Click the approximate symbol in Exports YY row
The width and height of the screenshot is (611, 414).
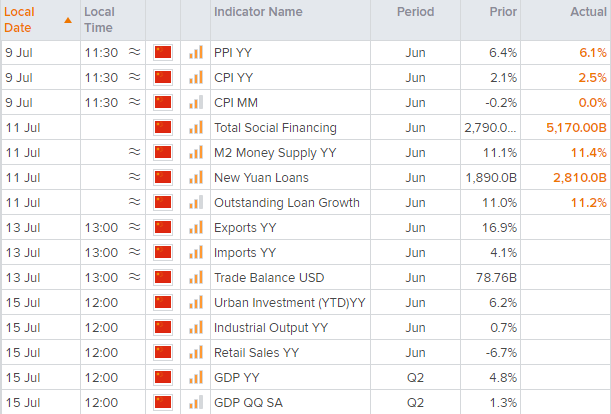[134, 228]
